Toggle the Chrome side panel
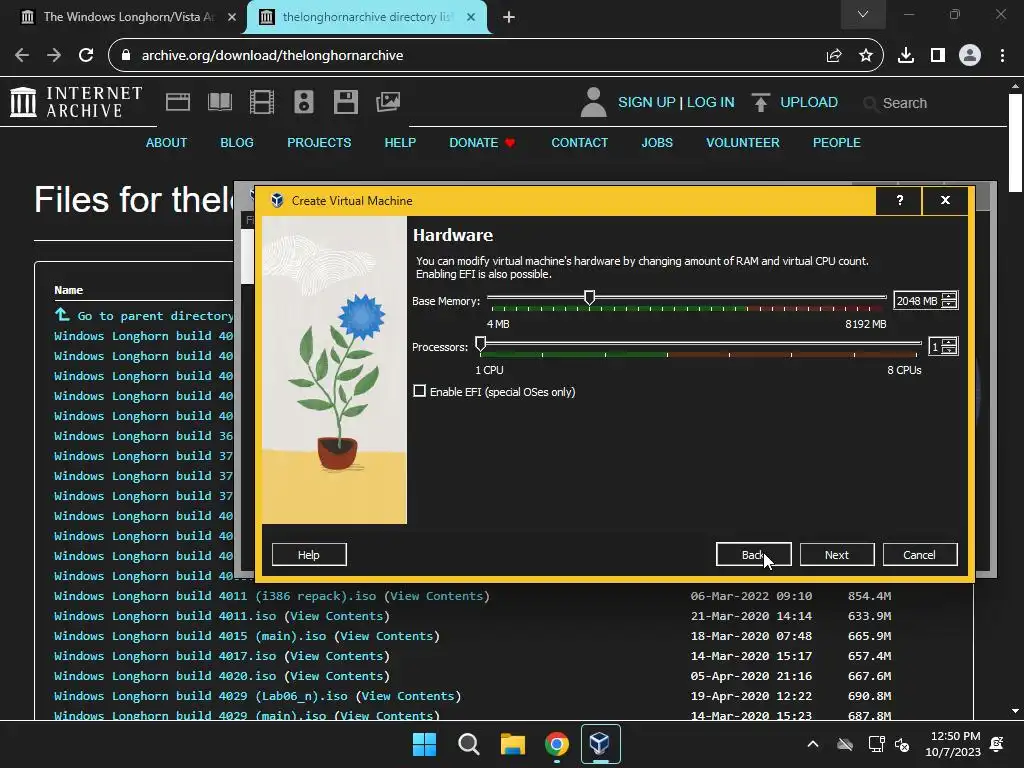This screenshot has width=1024, height=768. pyautogui.click(x=938, y=56)
